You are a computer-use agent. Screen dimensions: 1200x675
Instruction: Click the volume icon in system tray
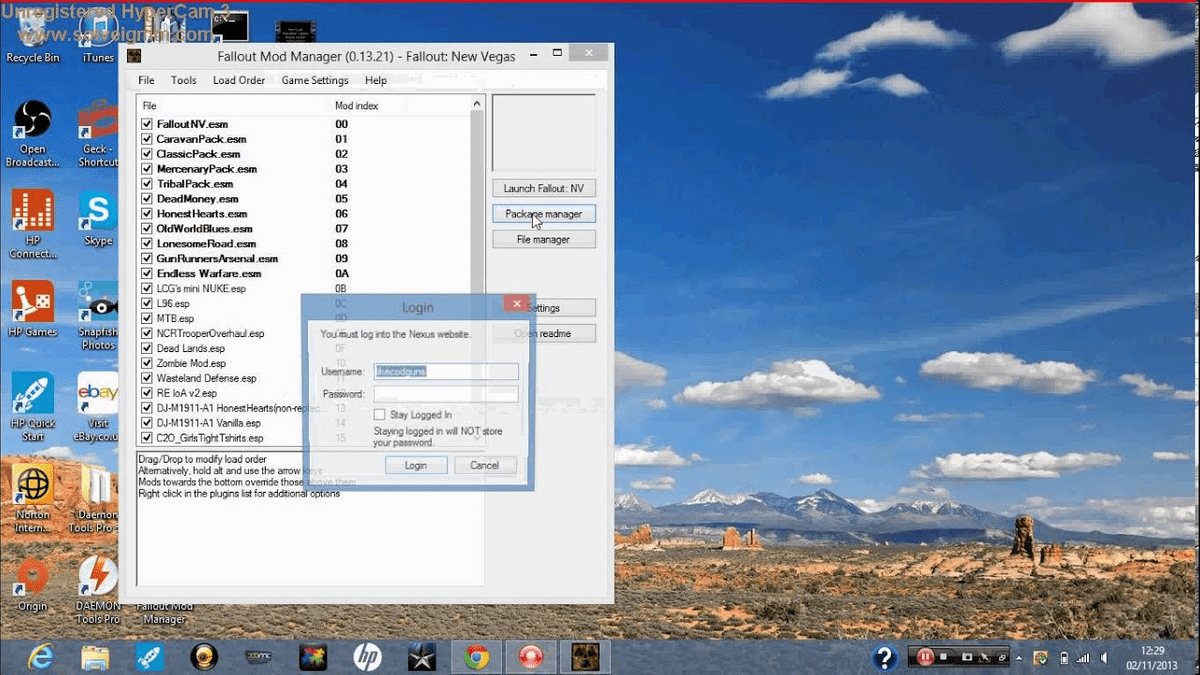pos(1105,658)
